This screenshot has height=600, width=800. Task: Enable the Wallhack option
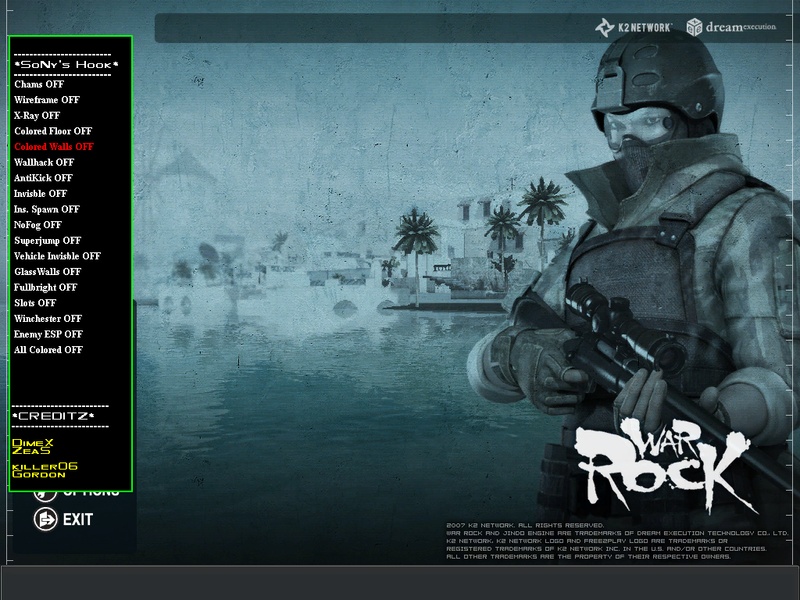point(44,163)
